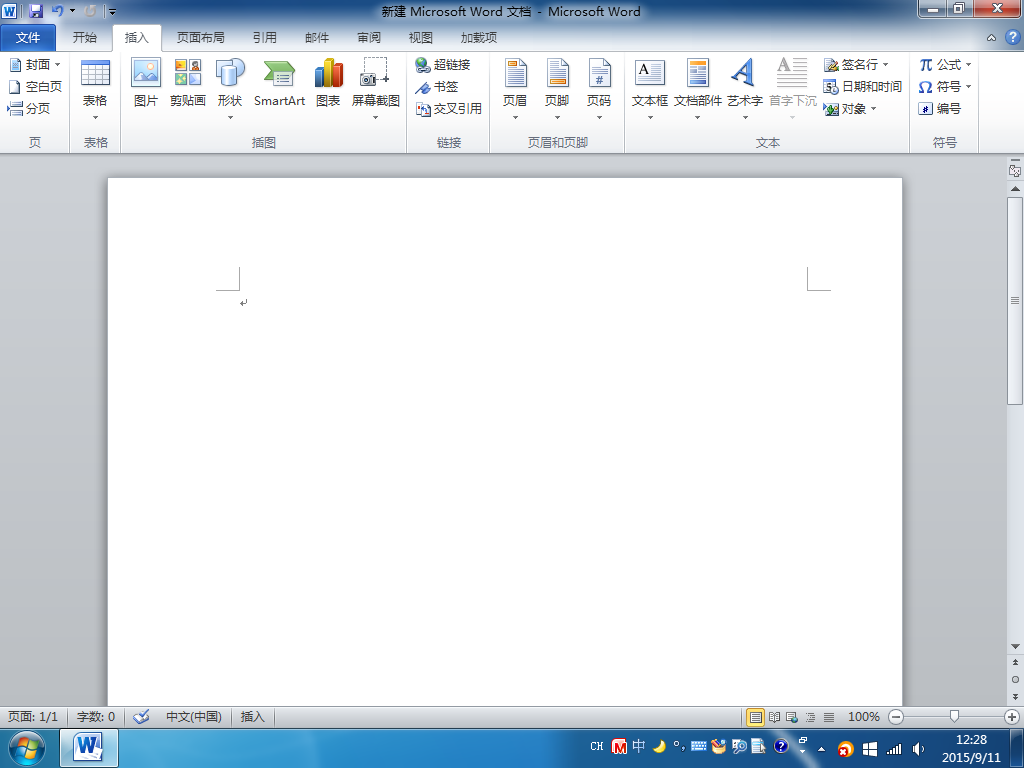The image size is (1024, 768).
Task: Click the spelling proofing status icon
Action: coord(141,716)
